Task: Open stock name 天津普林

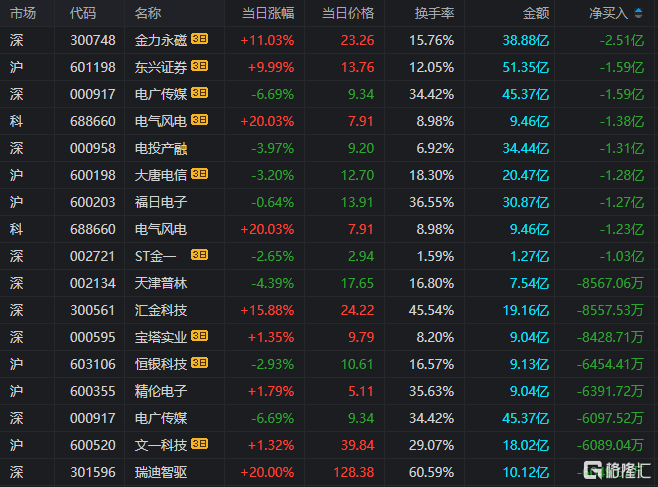Action: click(161, 283)
